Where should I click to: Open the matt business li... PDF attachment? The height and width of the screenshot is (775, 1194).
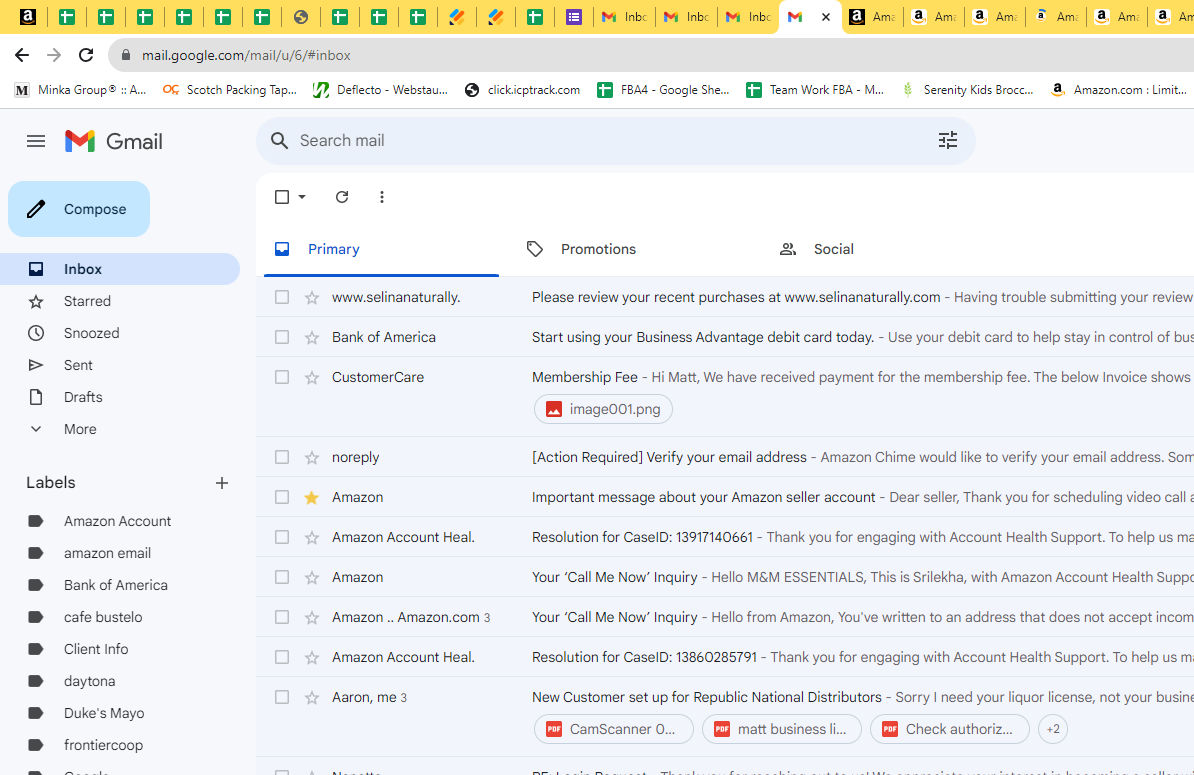[x=782, y=729]
